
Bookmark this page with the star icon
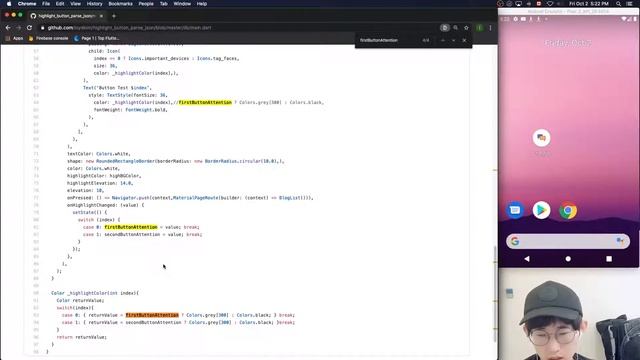click(x=466, y=28)
